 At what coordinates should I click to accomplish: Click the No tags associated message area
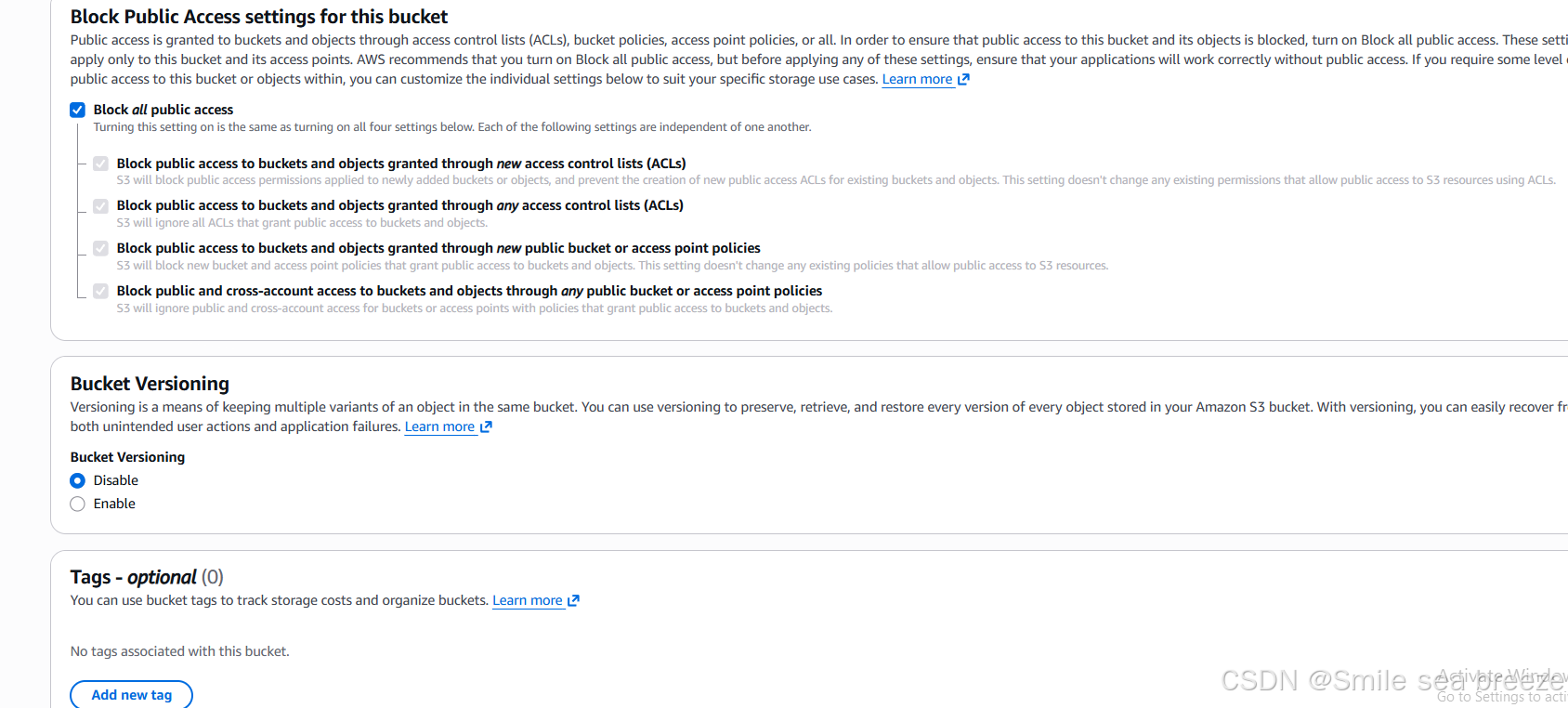178,651
